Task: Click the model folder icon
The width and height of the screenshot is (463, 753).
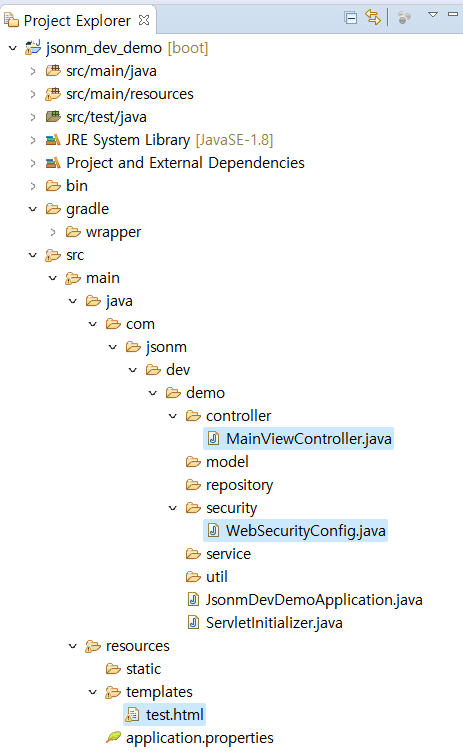Action: pyautogui.click(x=193, y=462)
